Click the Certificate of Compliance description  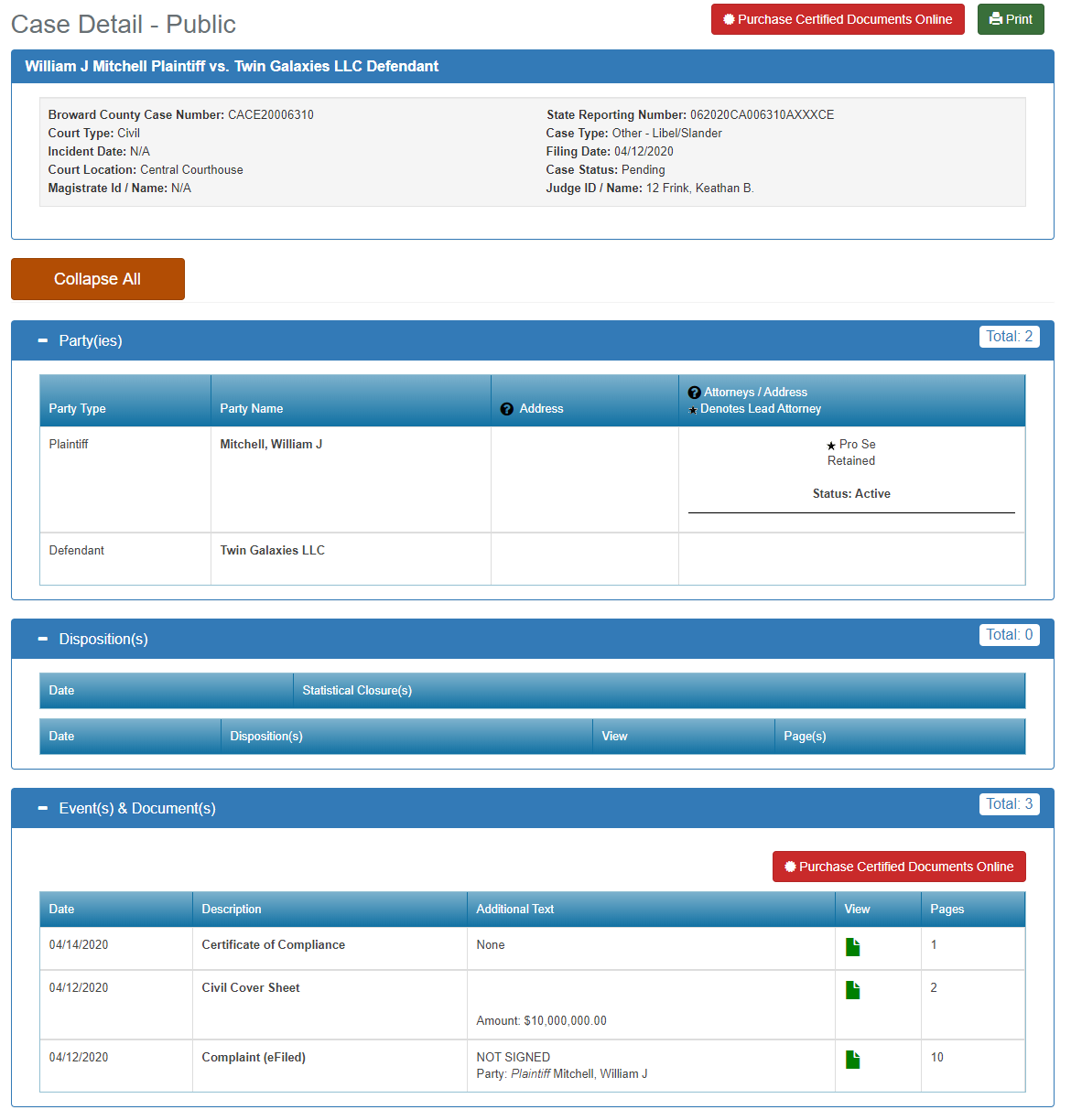click(x=274, y=945)
